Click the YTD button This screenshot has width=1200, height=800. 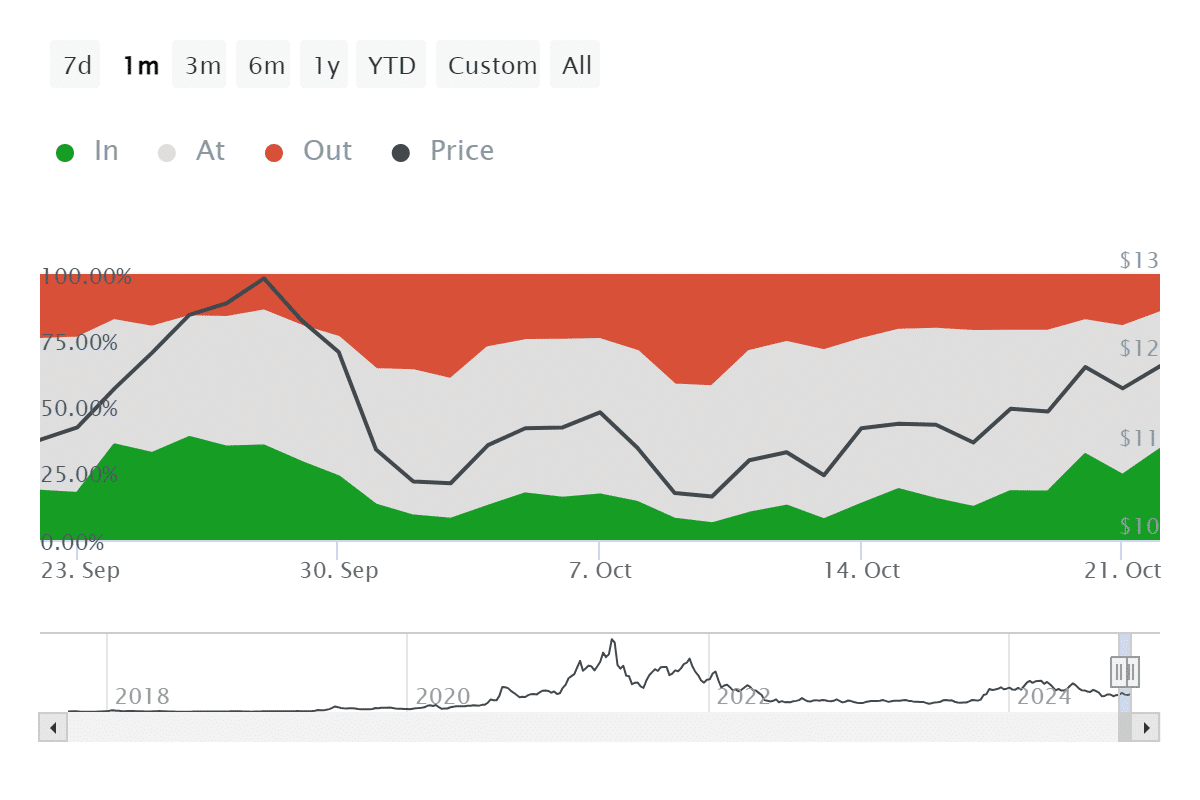(391, 64)
